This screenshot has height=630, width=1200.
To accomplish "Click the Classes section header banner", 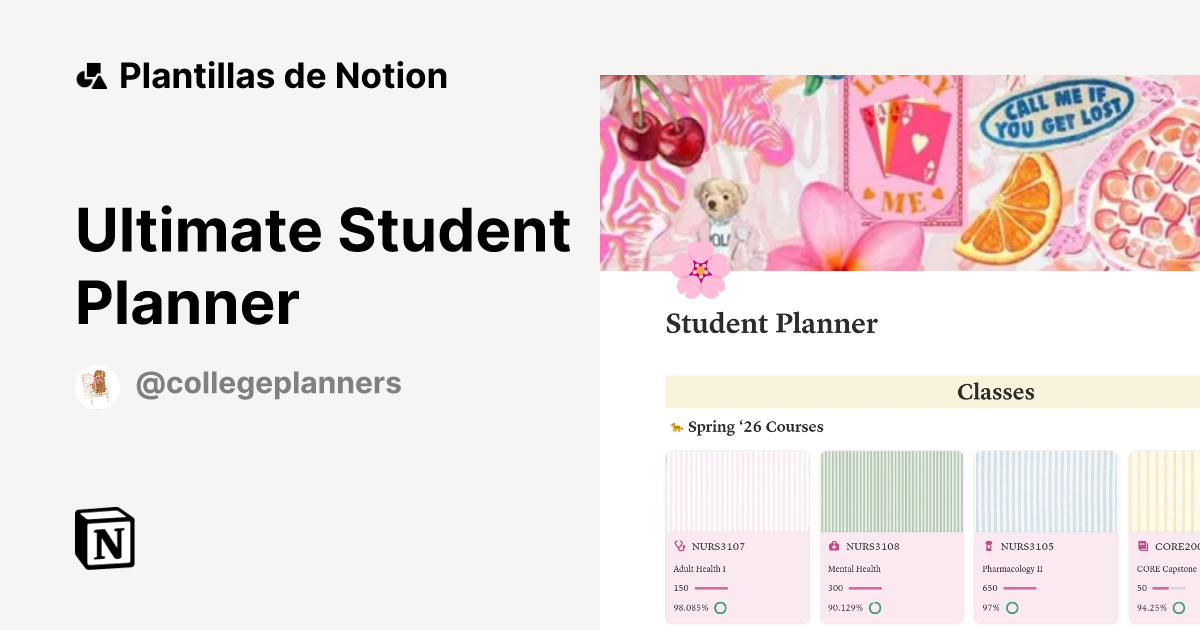I will point(995,392).
